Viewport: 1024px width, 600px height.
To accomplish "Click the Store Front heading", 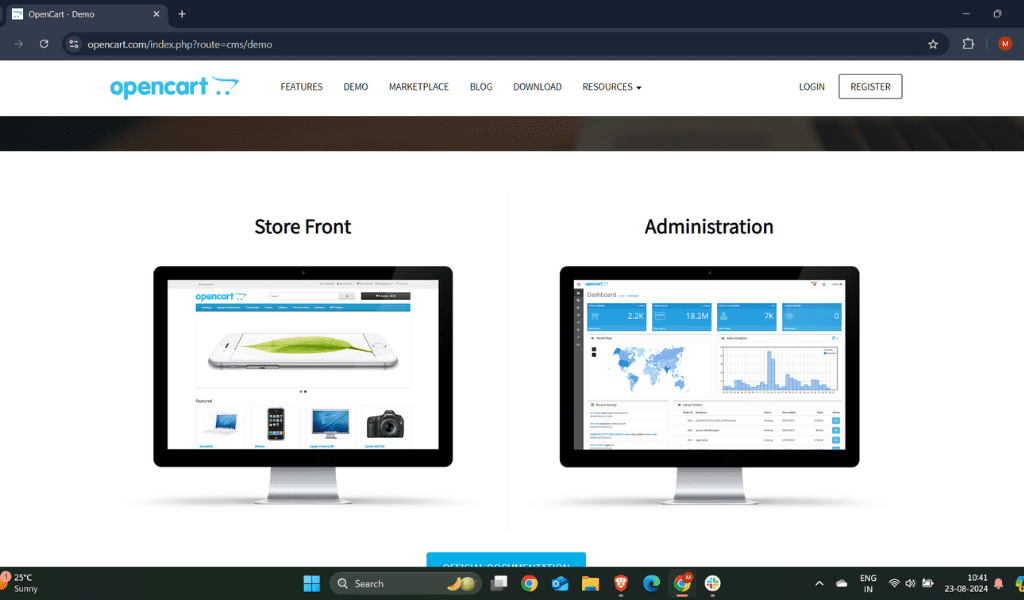I will pyautogui.click(x=302, y=227).
